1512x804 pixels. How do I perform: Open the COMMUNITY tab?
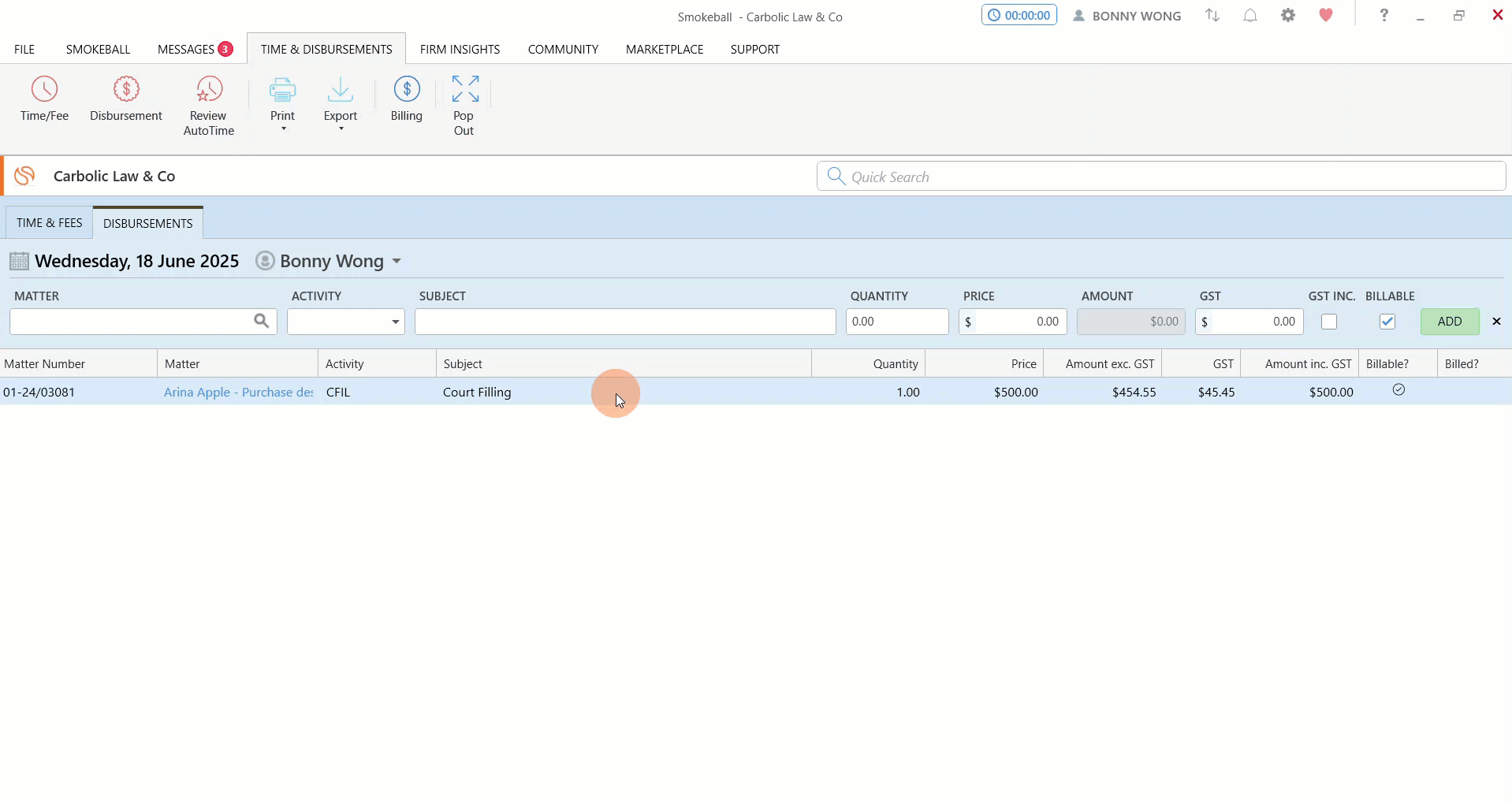pos(563,49)
